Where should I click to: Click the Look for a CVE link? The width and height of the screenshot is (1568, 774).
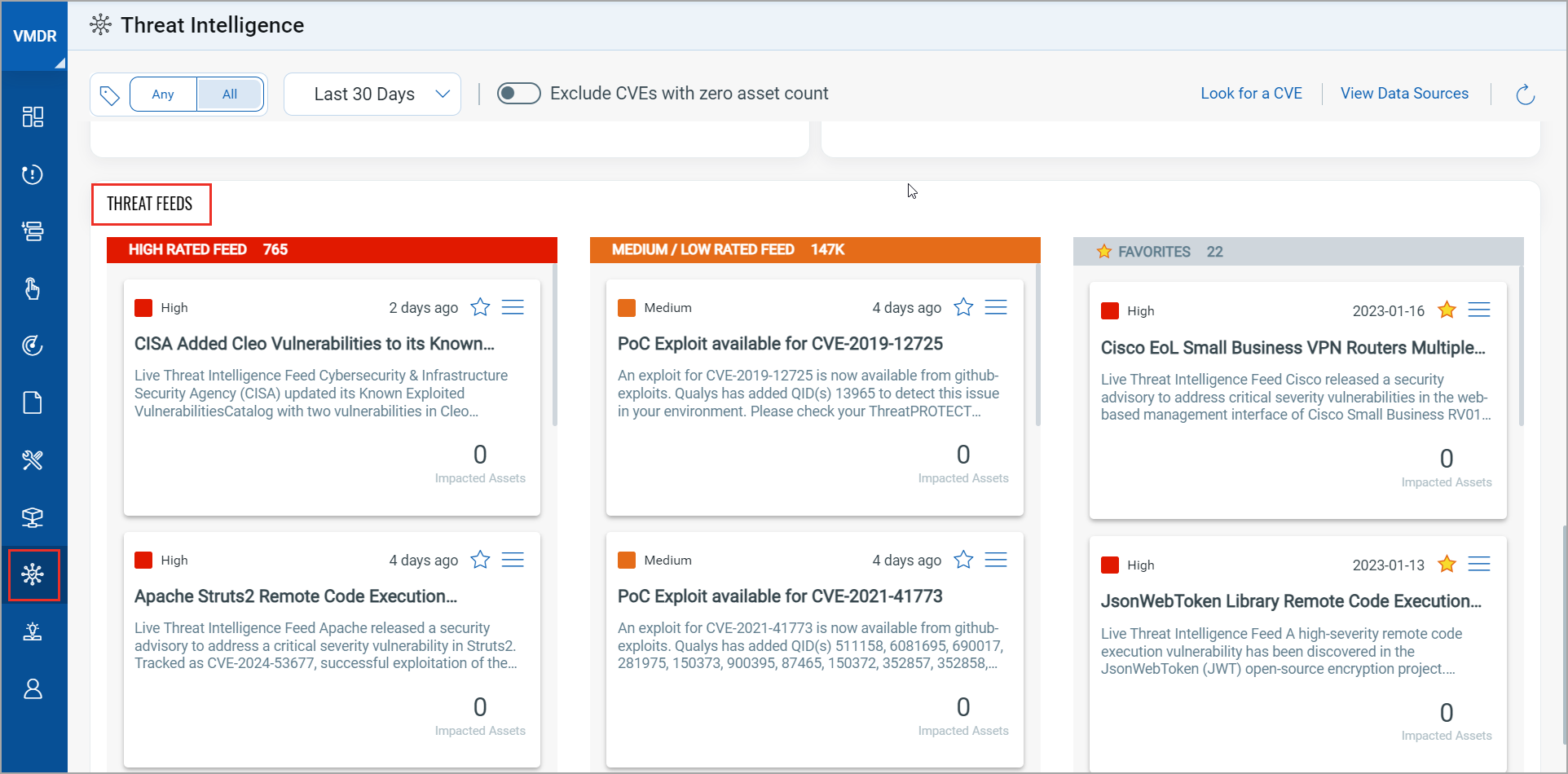click(x=1251, y=94)
